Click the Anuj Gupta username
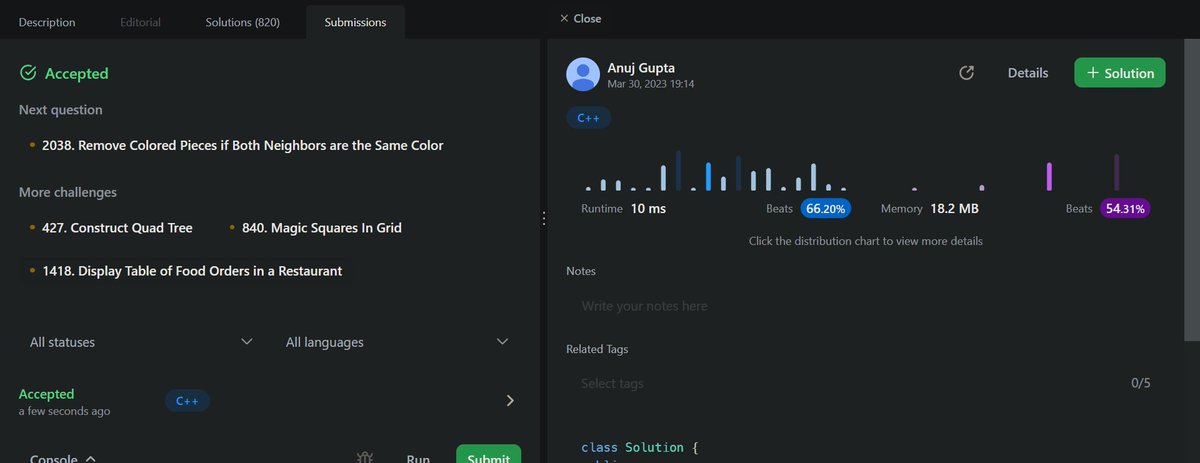 641,68
